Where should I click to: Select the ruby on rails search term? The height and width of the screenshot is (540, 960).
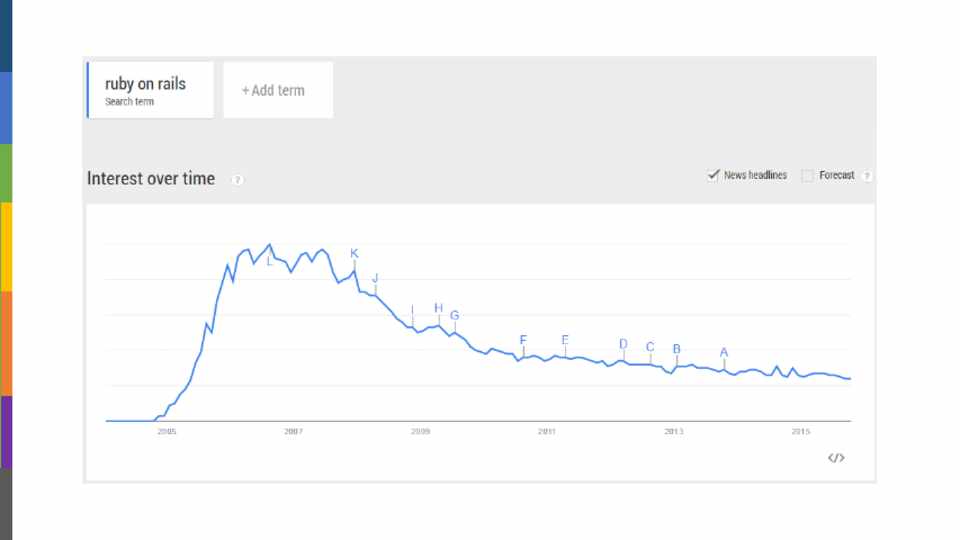coord(150,90)
